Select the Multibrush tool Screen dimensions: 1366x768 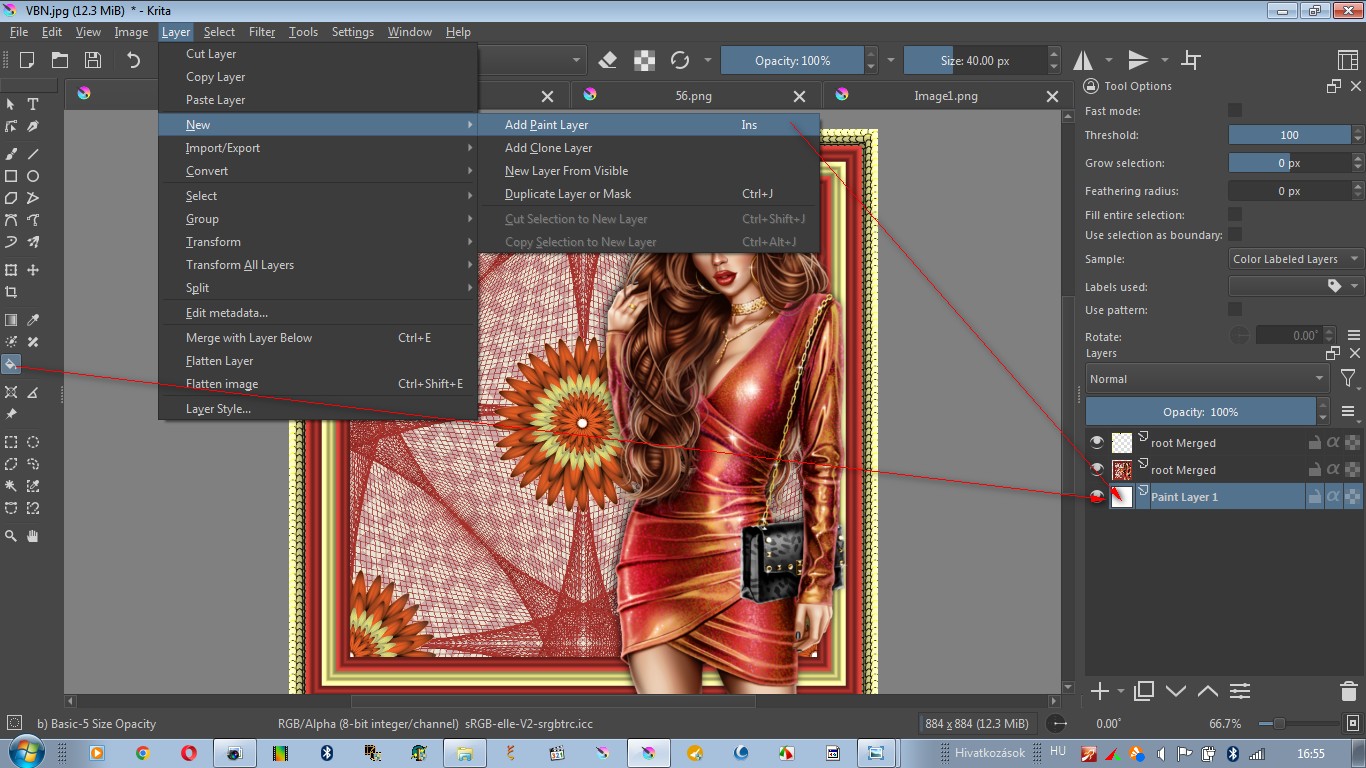tap(33, 242)
